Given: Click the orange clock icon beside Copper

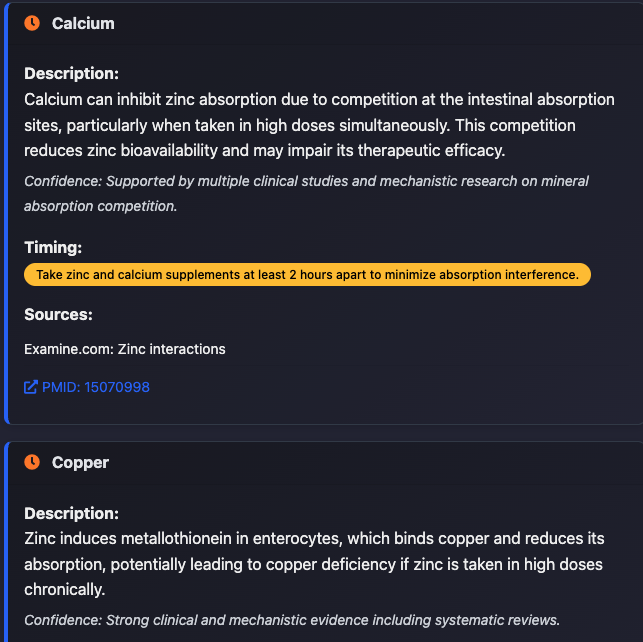Looking at the screenshot, I should (32, 462).
